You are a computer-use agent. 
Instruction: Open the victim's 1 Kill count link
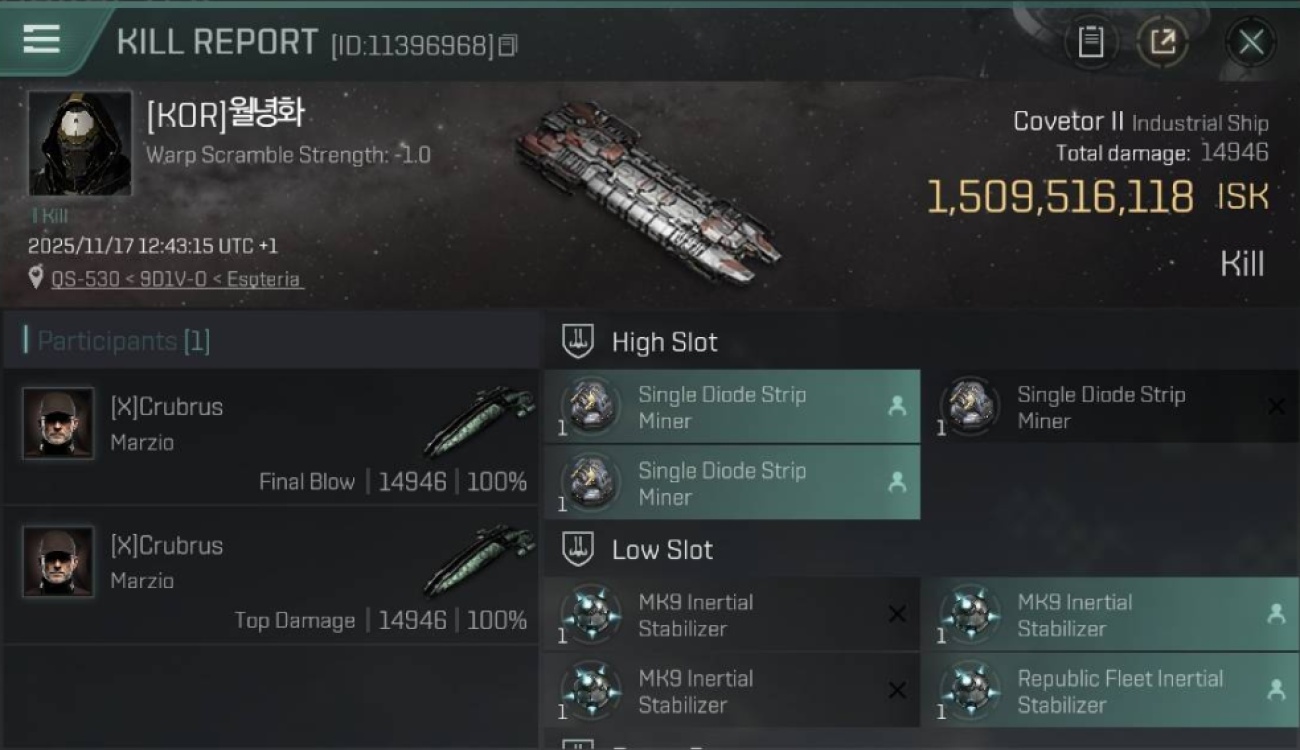tap(50, 215)
